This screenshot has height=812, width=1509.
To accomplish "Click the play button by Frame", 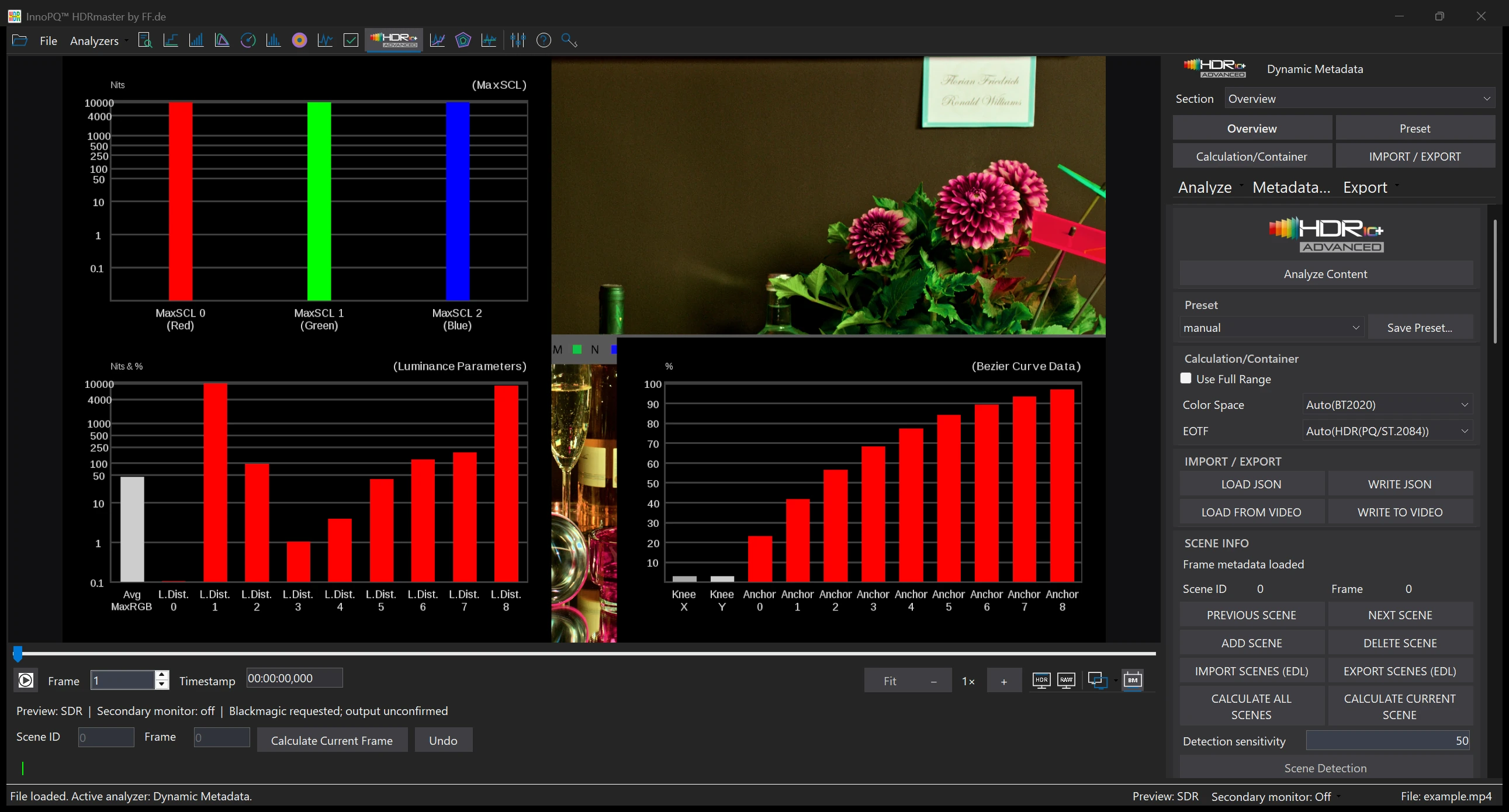I will coord(26,681).
